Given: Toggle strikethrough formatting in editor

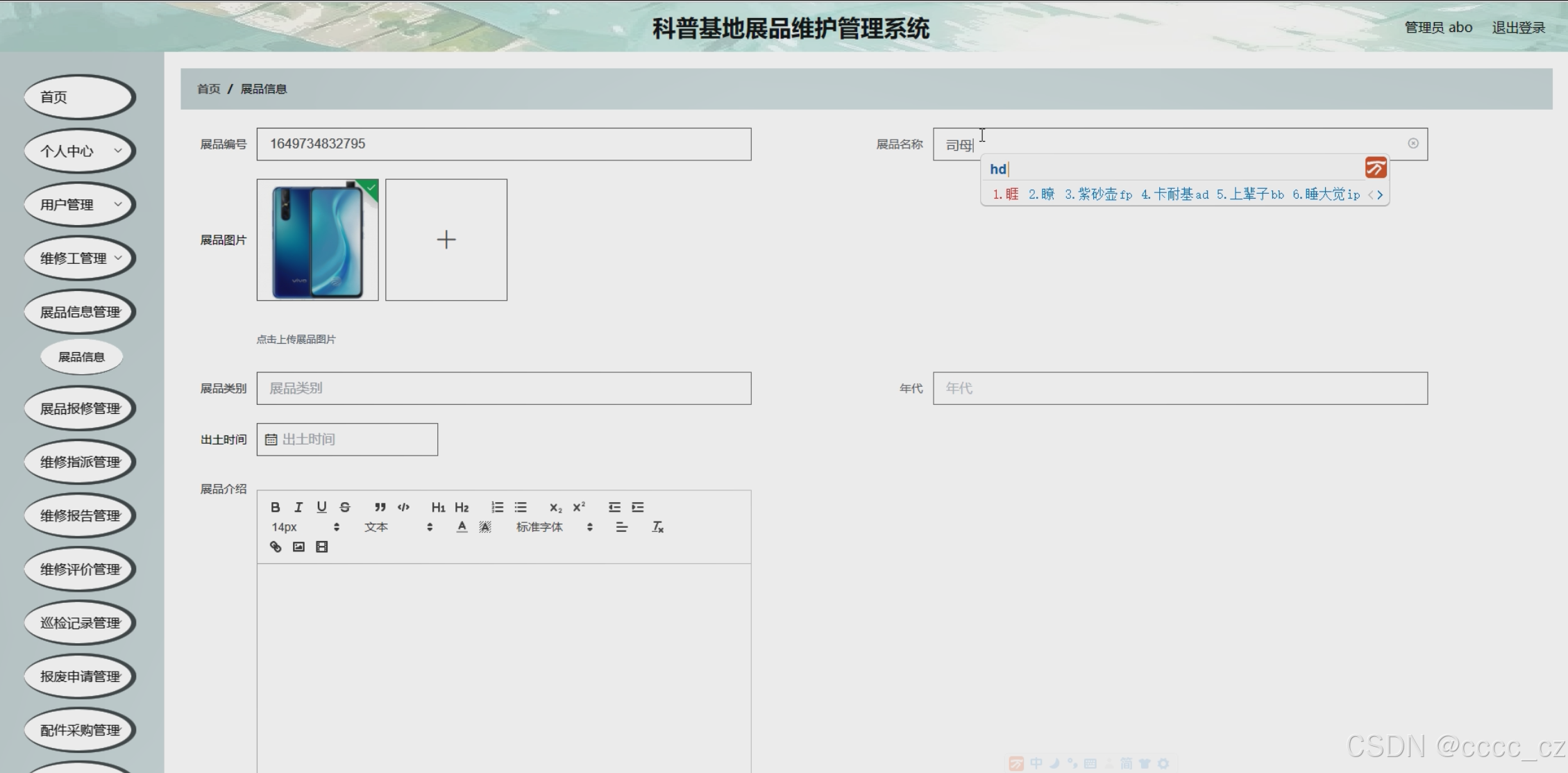Looking at the screenshot, I should [345, 507].
